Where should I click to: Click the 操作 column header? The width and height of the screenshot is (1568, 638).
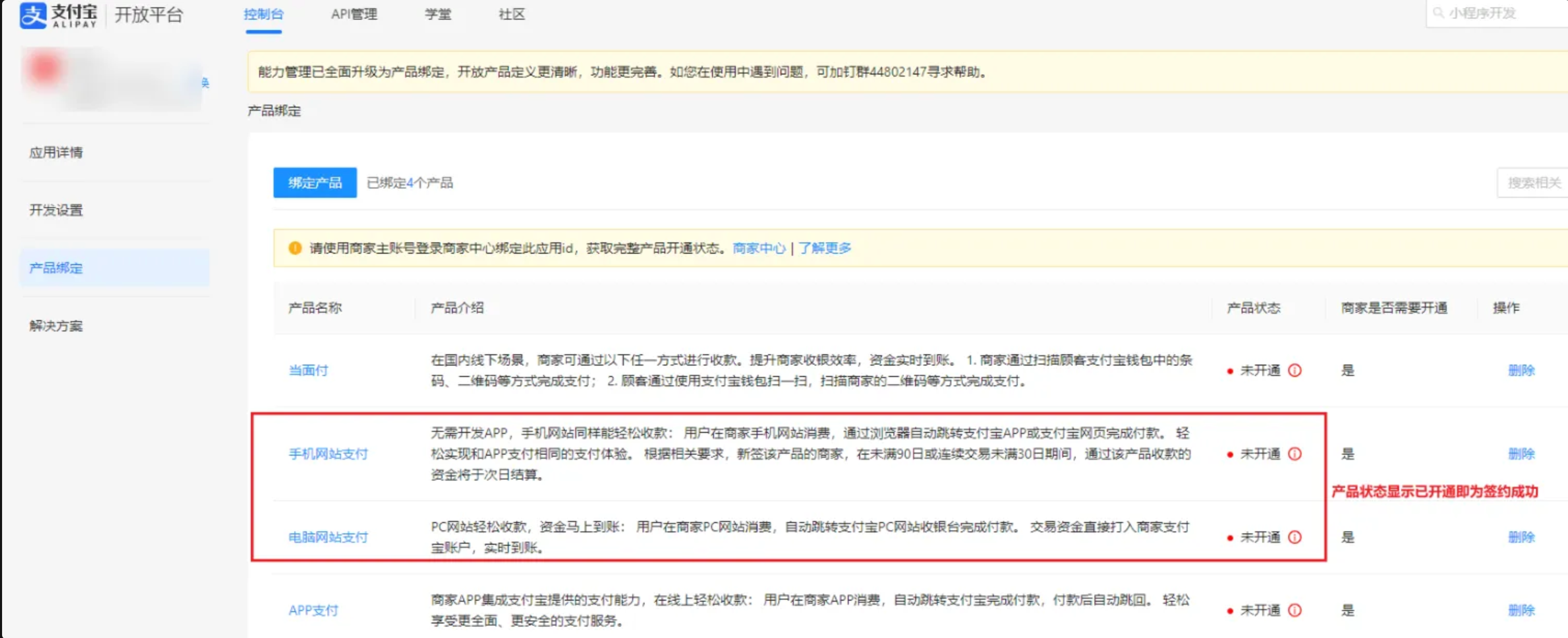click(x=1506, y=308)
